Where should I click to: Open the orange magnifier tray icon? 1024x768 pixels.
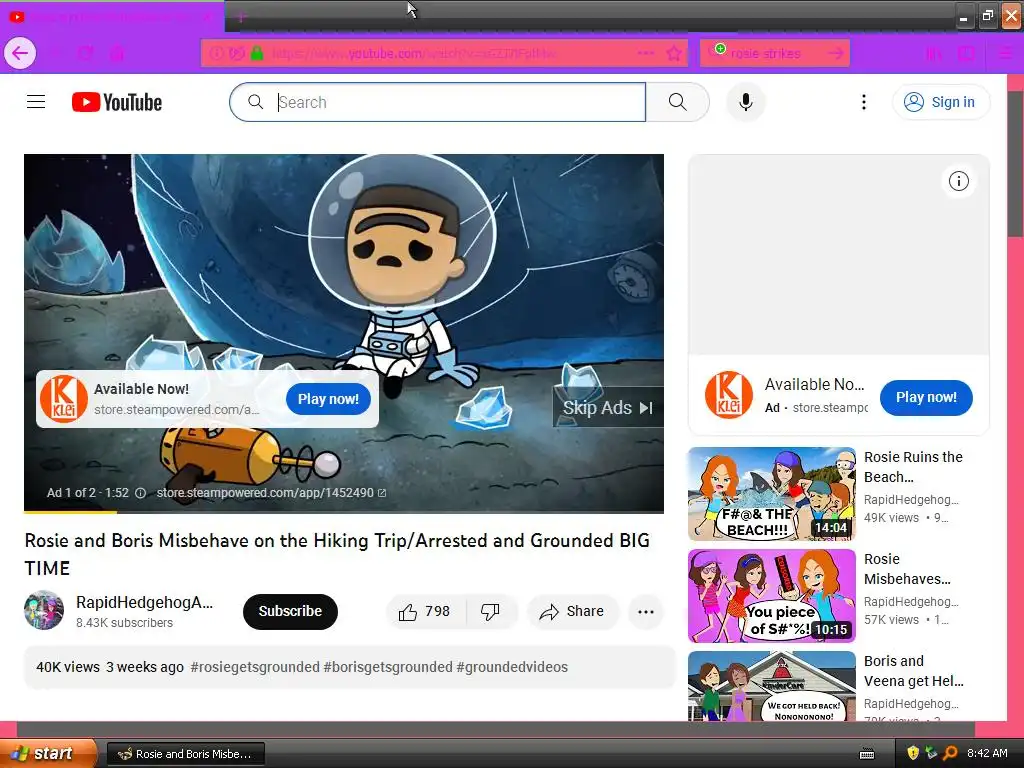tap(950, 753)
